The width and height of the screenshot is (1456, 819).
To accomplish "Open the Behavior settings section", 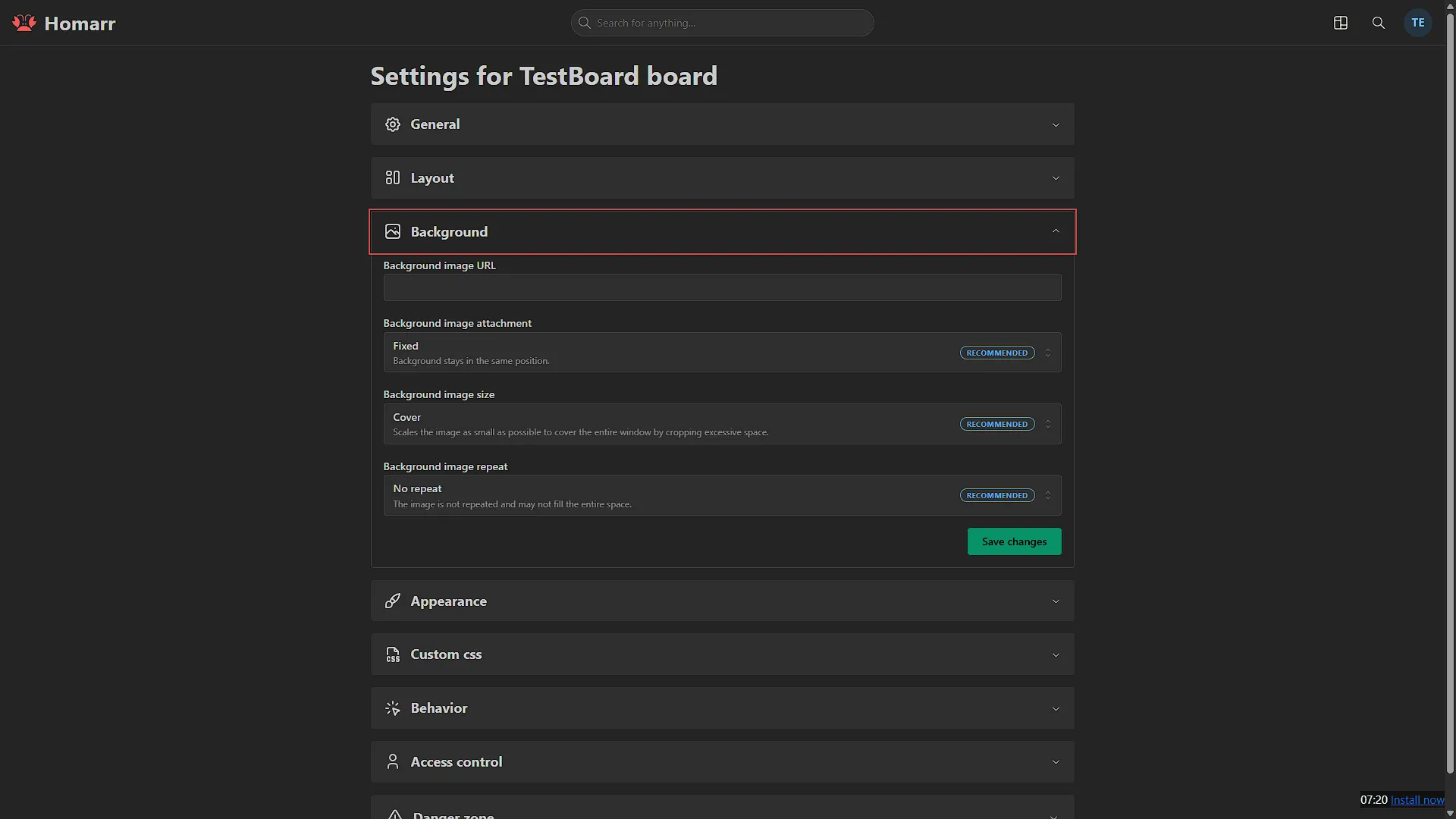I will pyautogui.click(x=722, y=708).
